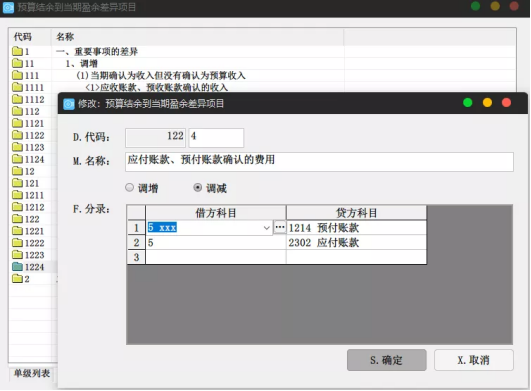The image size is (531, 391).
Task: Click folder icon of code 1221
Action: 17,231
